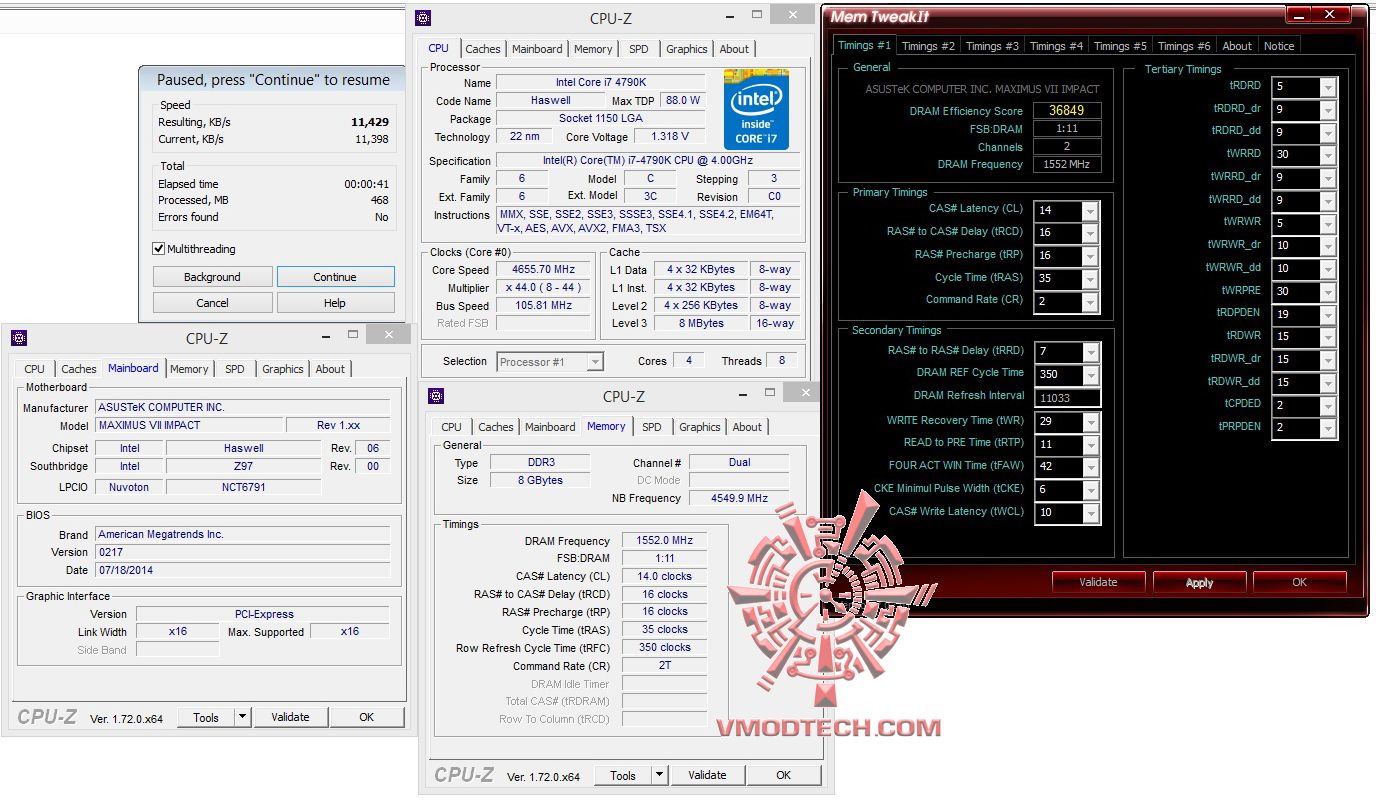1376x810 pixels.
Task: Open the Notice tab in Mem TweakIt
Action: pos(1279,46)
